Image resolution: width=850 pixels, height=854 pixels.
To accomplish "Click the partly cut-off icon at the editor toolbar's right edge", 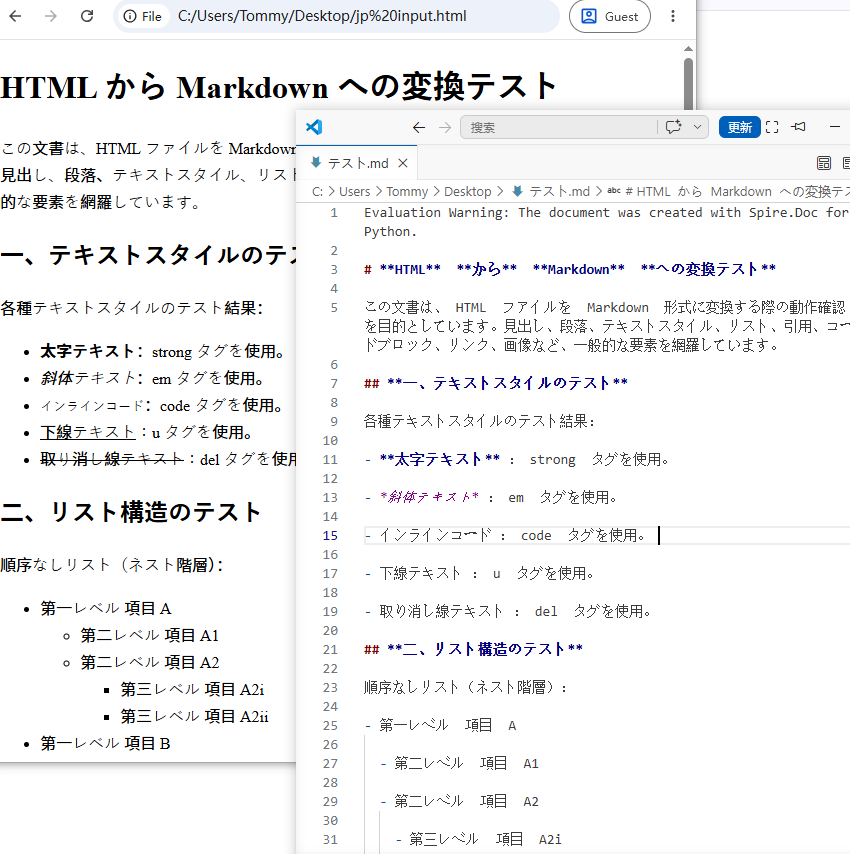I will tap(846, 163).
